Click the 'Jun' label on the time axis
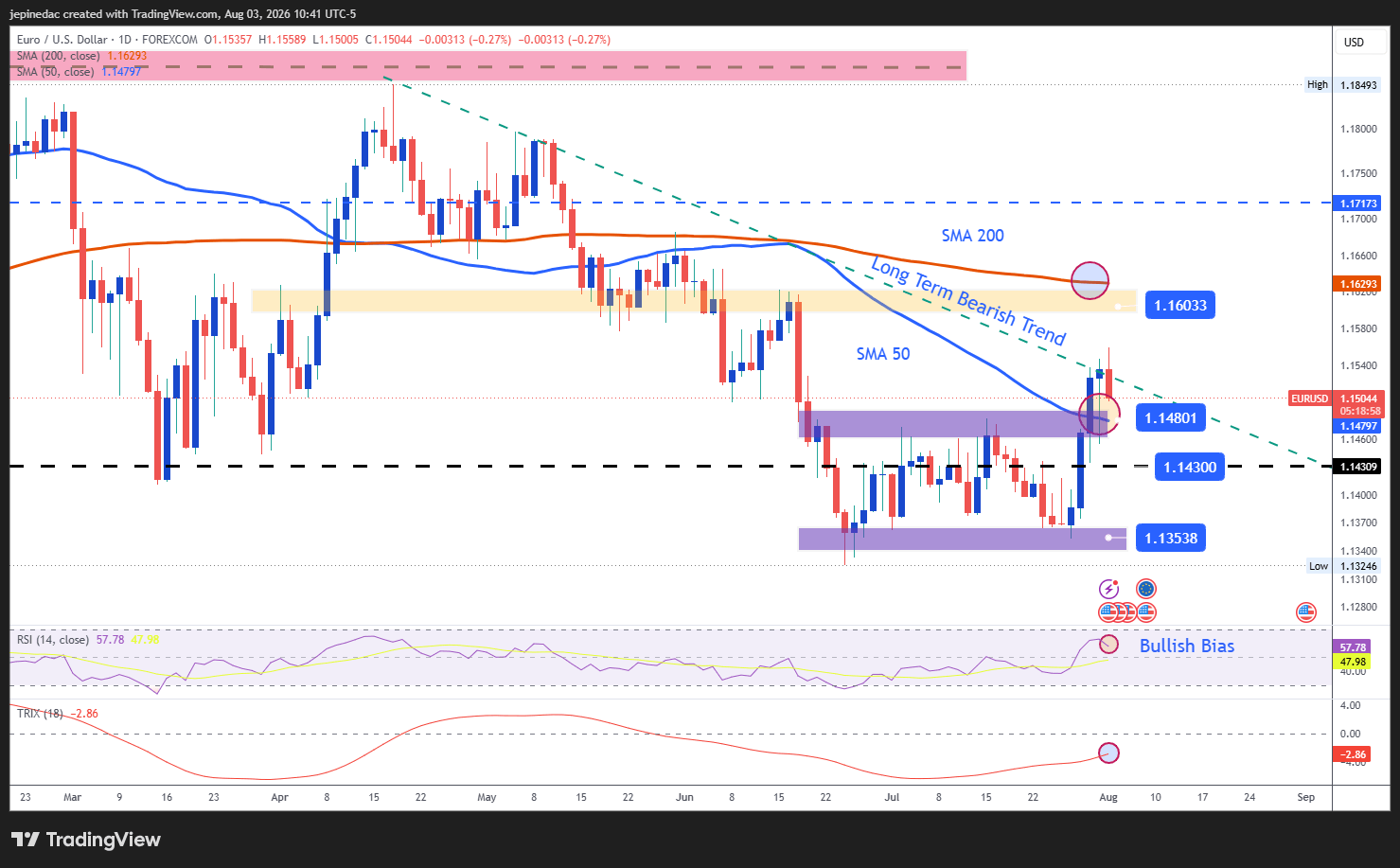This screenshot has height=868, width=1400. (684, 797)
